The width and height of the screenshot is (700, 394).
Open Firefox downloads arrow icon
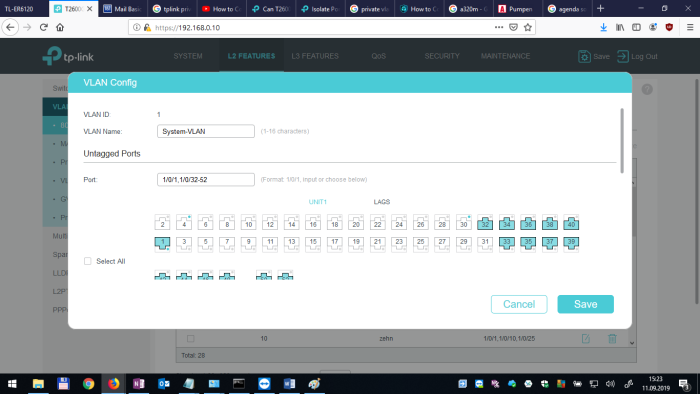pyautogui.click(x=603, y=27)
